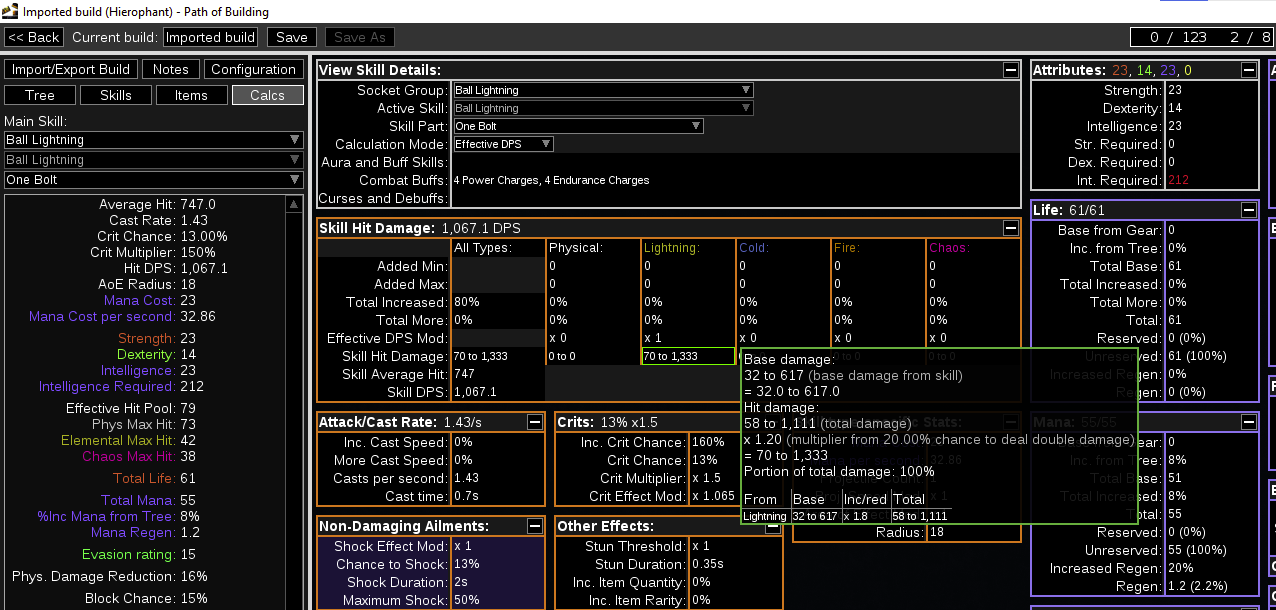This screenshot has width=1276, height=610.
Task: Click Casts per second value 1.43
Action: coord(467,478)
